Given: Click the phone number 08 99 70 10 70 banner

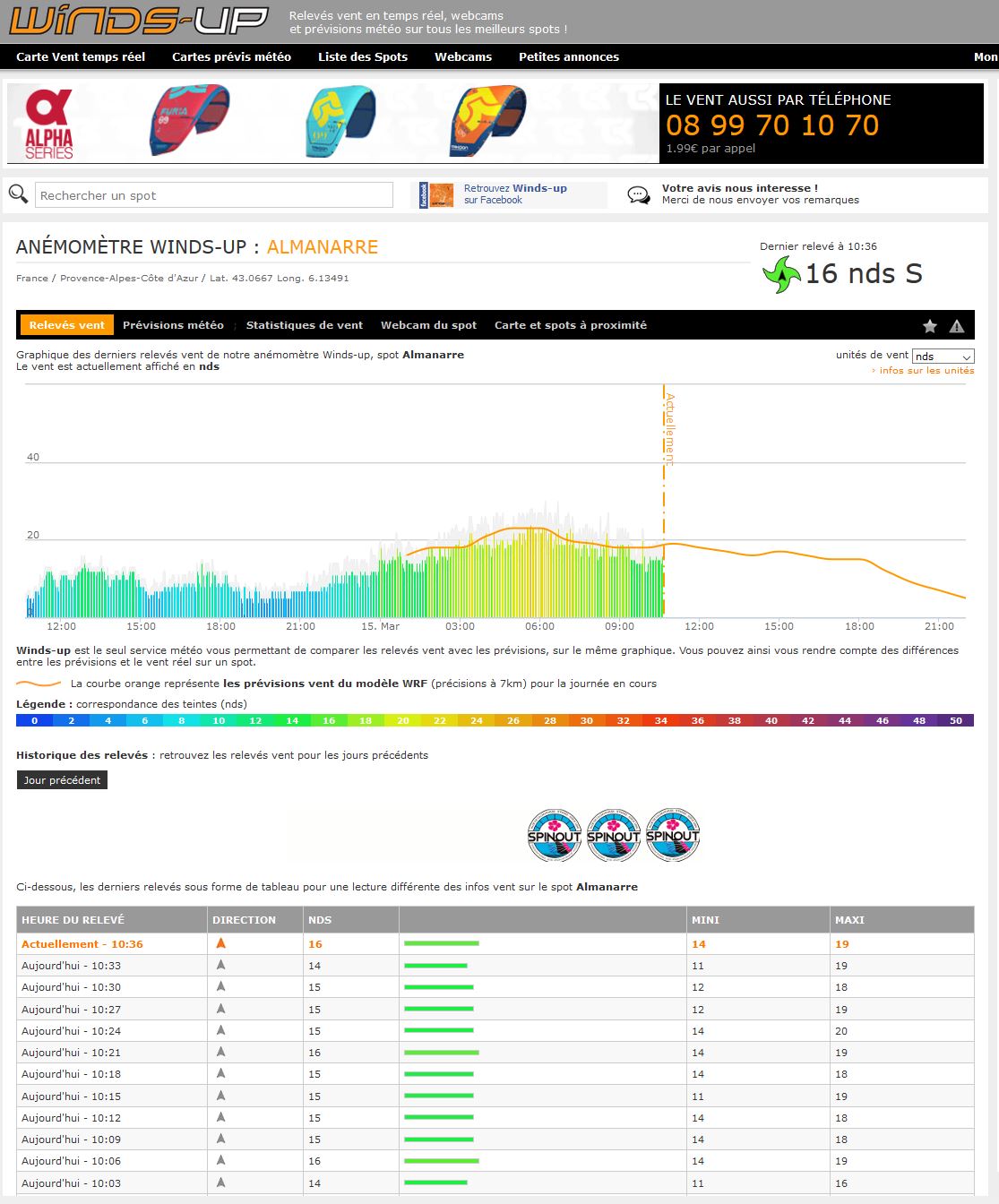Looking at the screenshot, I should [x=772, y=125].
